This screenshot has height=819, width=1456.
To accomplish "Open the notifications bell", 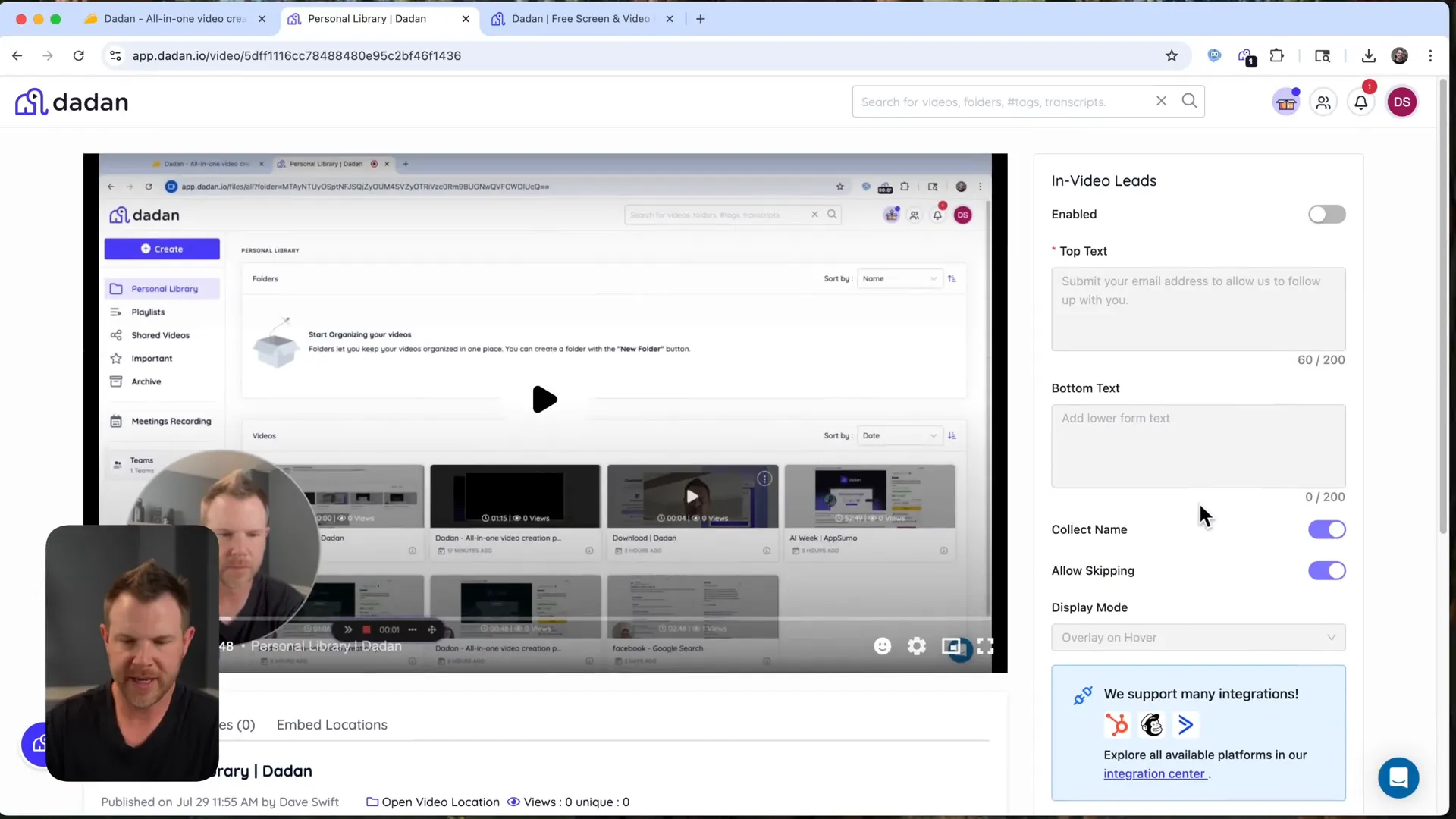I will (1361, 102).
